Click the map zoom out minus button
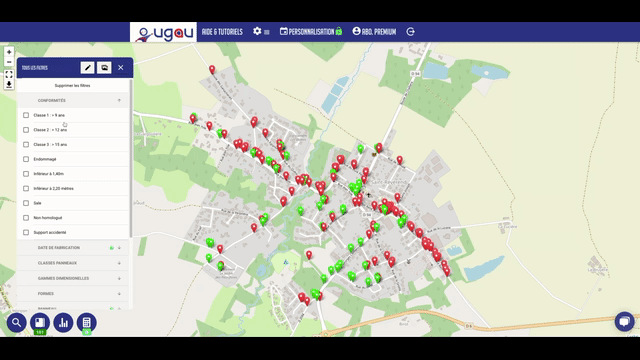 (x=9, y=62)
